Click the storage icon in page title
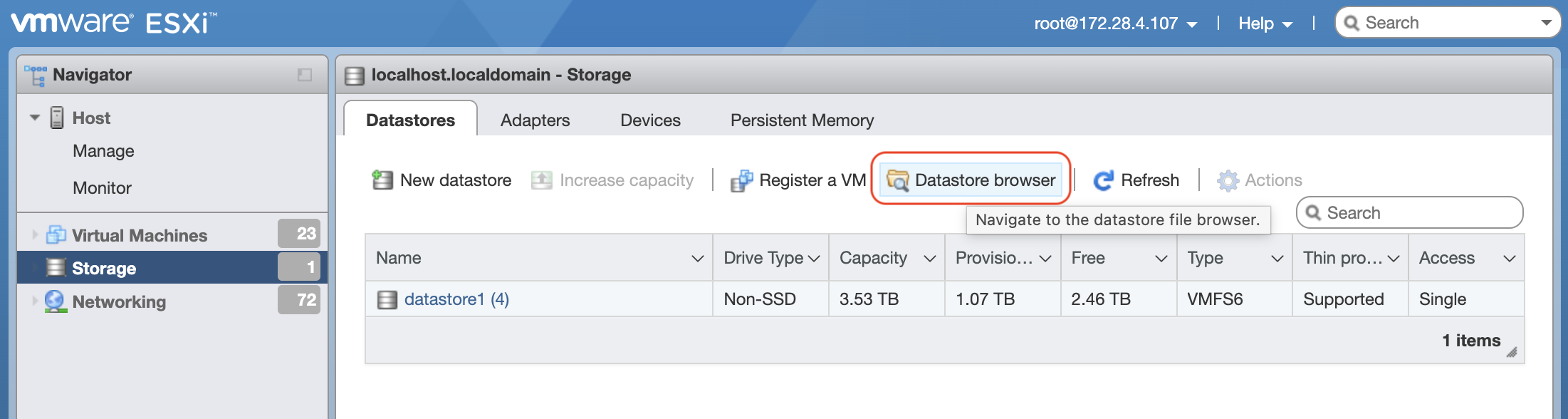 tap(355, 76)
